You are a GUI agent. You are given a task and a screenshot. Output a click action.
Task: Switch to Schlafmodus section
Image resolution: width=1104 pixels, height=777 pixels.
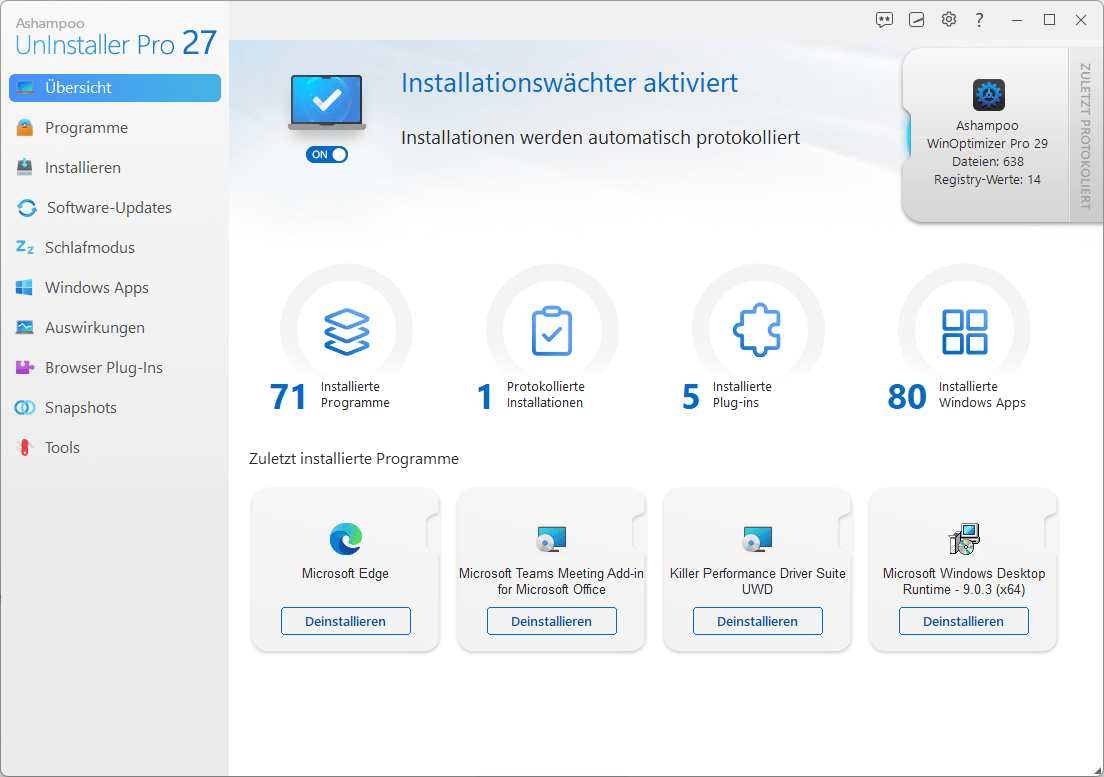tap(115, 248)
